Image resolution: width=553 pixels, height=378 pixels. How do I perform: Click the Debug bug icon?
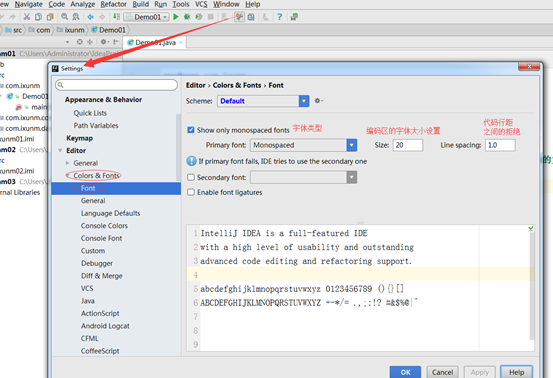187,17
